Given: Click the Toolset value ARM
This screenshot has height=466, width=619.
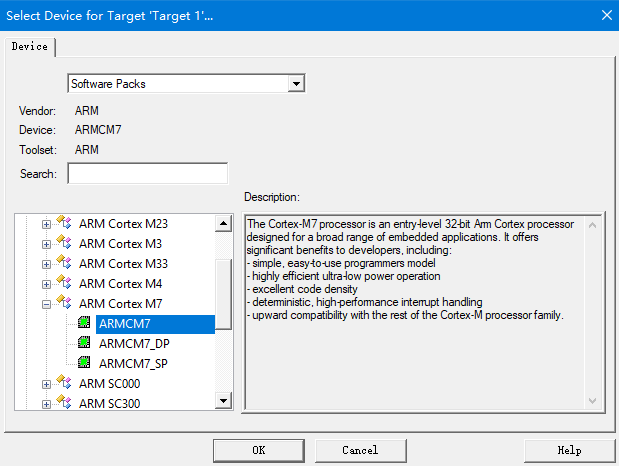Looking at the screenshot, I should coord(86,150).
